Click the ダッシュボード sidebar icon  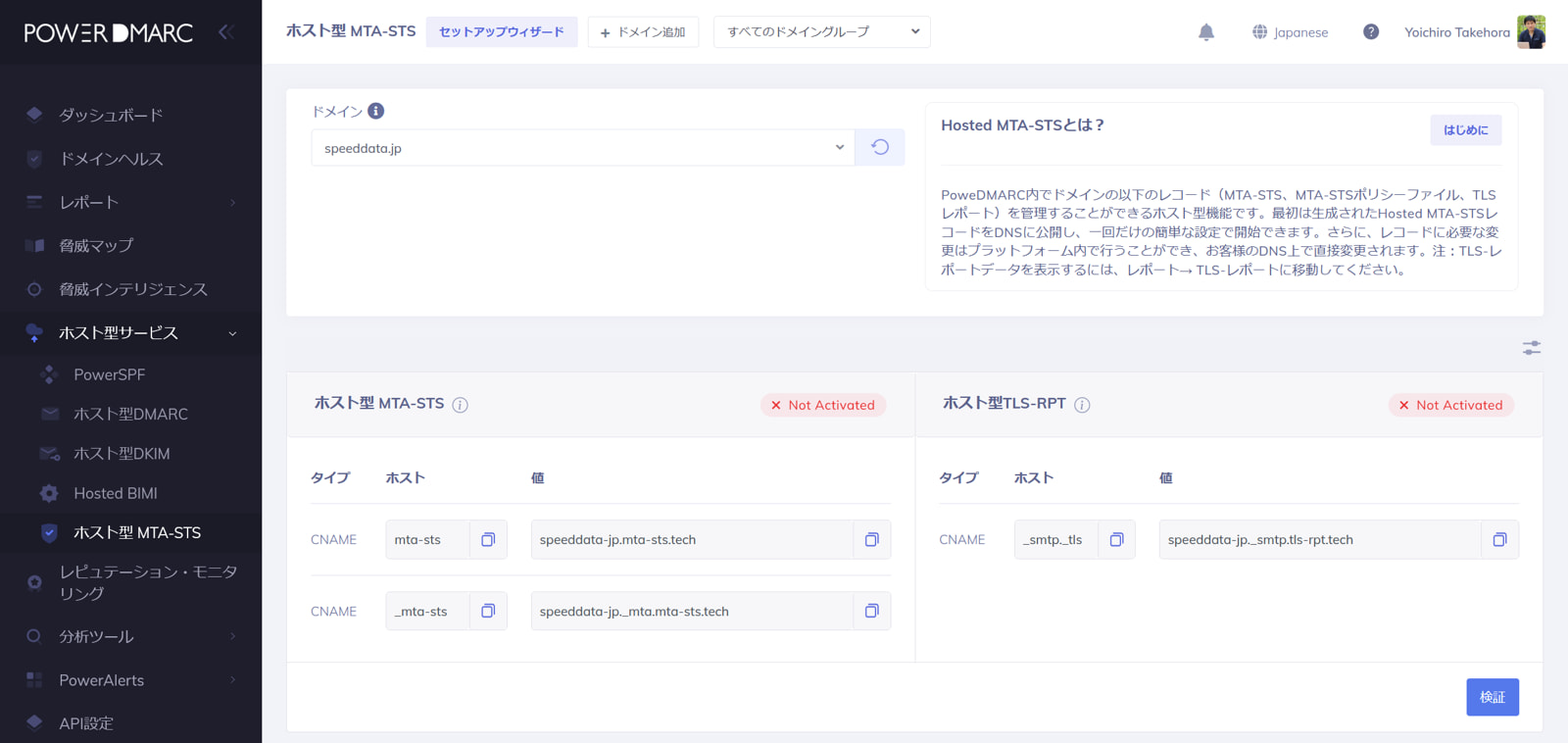34,115
